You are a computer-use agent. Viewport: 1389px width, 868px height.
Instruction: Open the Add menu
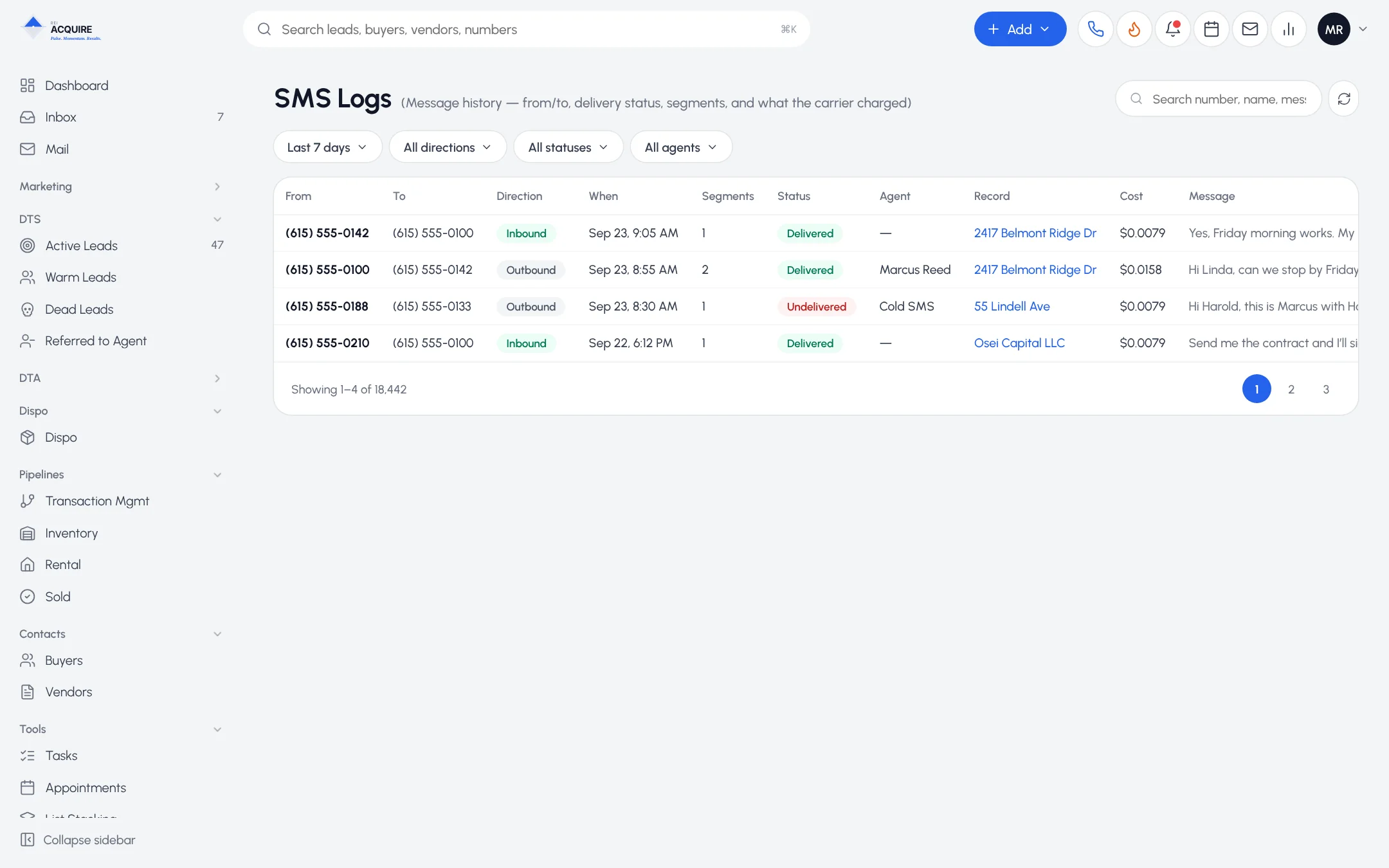tap(1020, 29)
